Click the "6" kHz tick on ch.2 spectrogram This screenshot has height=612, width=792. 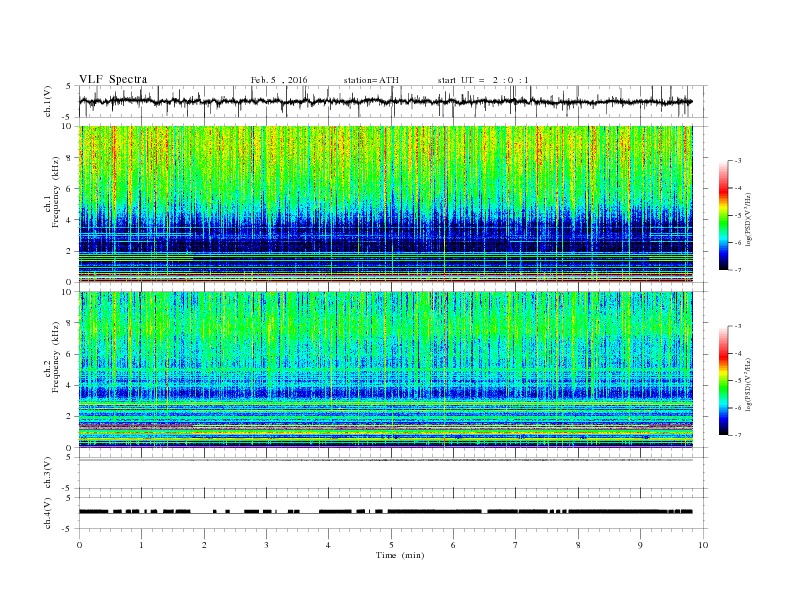point(70,354)
